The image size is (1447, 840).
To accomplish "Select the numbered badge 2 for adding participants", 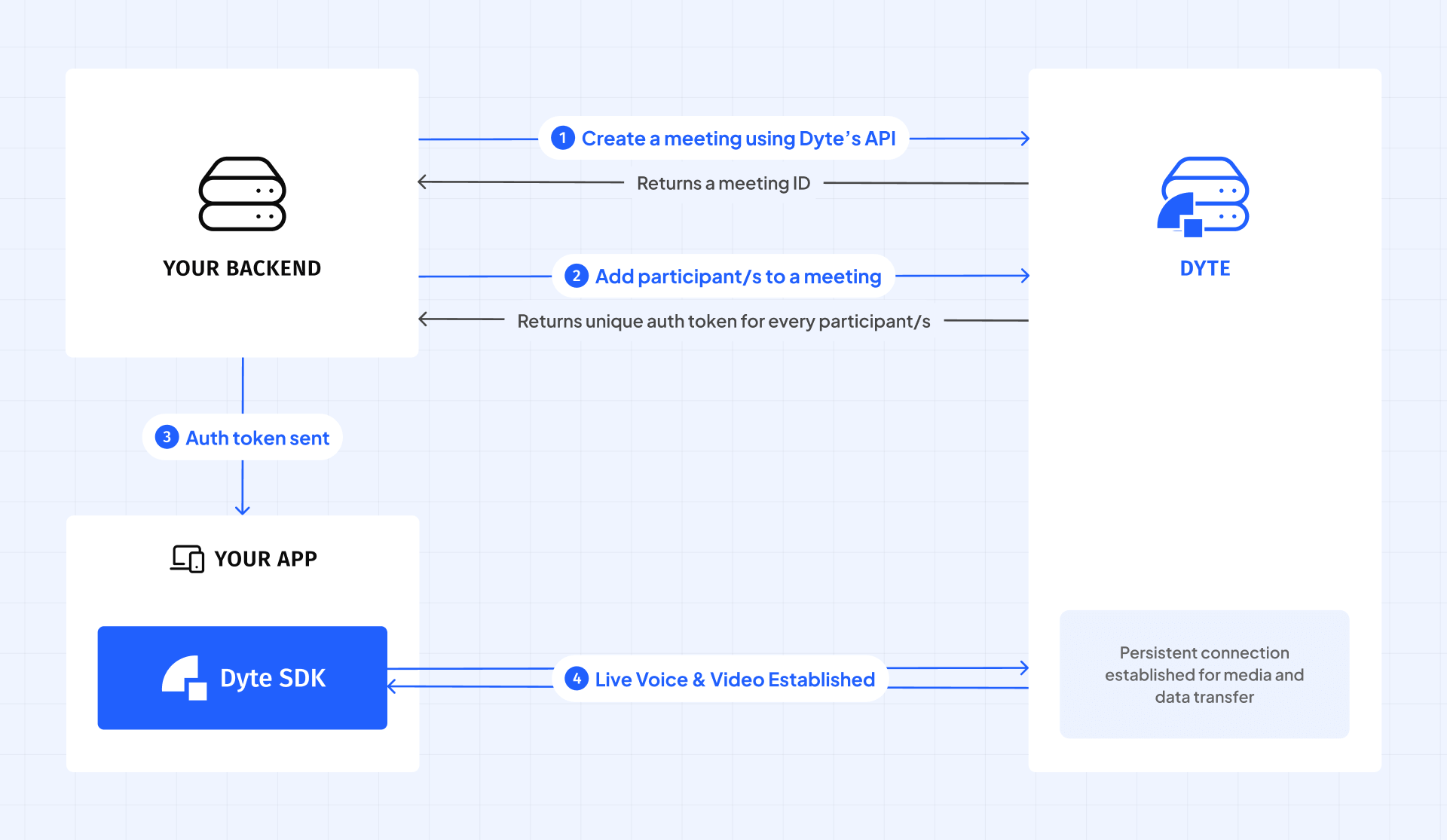I will coord(577,276).
